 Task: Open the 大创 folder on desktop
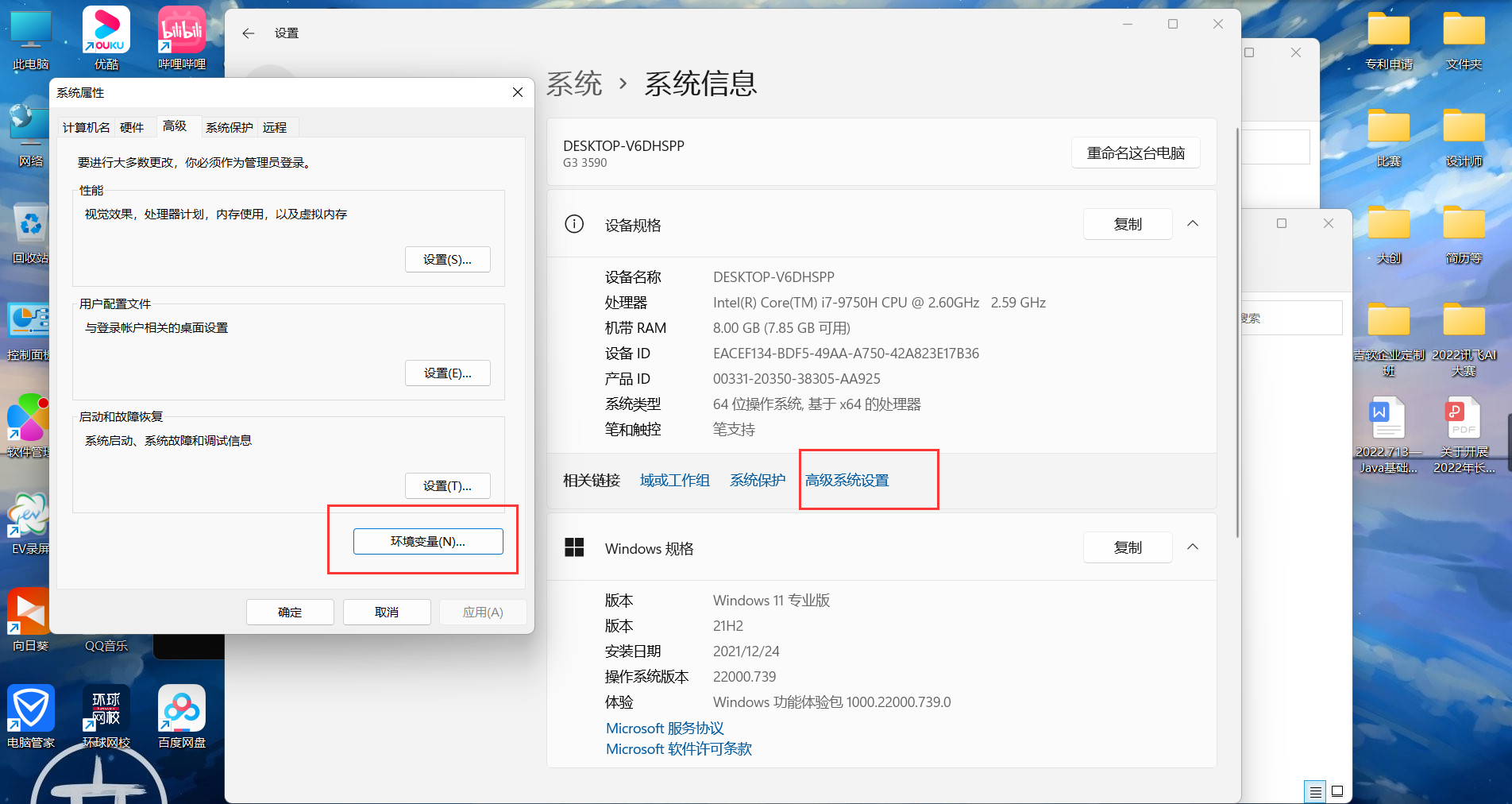pos(1388,234)
